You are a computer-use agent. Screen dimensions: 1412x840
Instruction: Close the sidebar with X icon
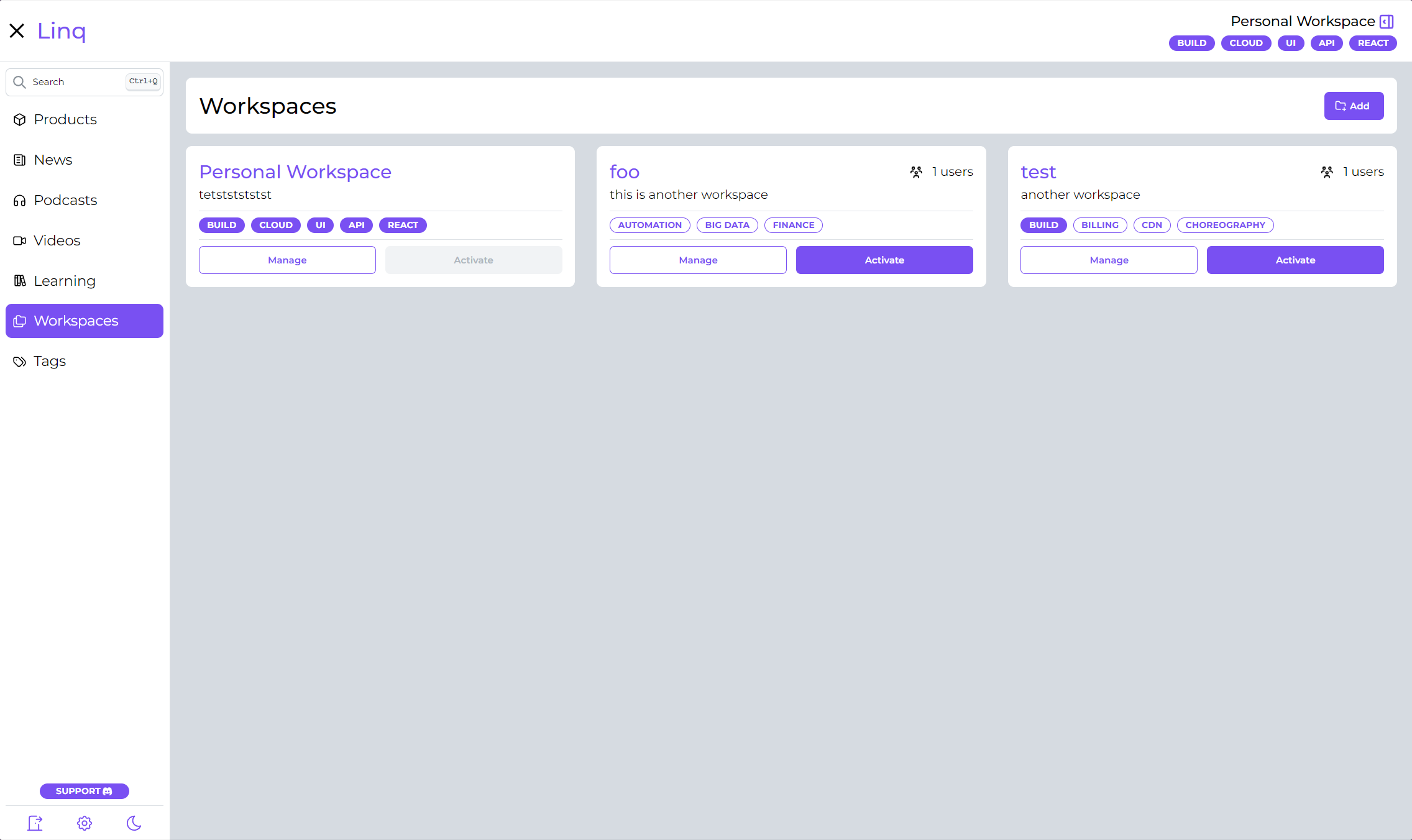[x=17, y=30]
